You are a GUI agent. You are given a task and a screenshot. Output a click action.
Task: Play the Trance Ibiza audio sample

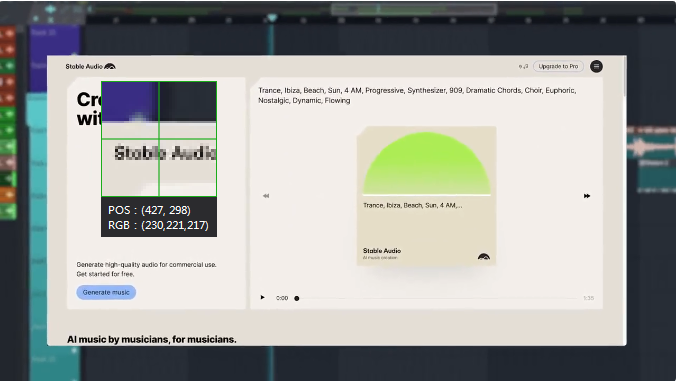262,297
